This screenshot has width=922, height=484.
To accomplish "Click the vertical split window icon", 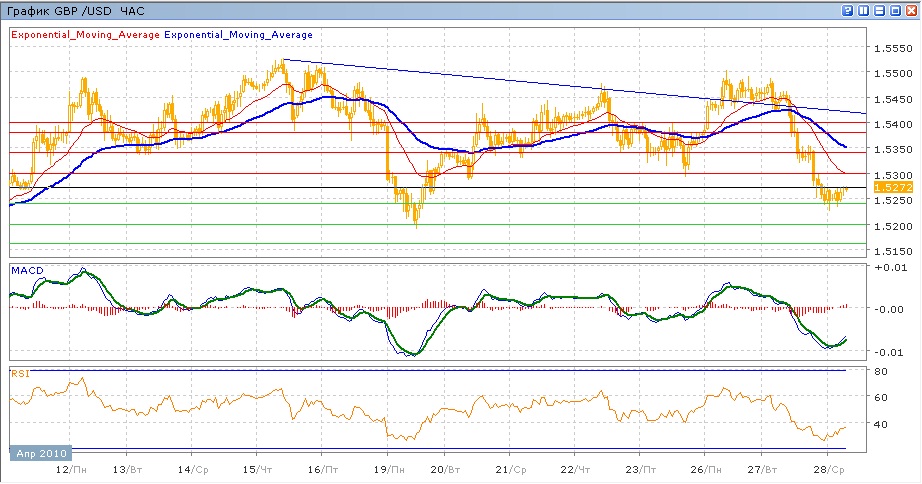I will pyautogui.click(x=864, y=10).
